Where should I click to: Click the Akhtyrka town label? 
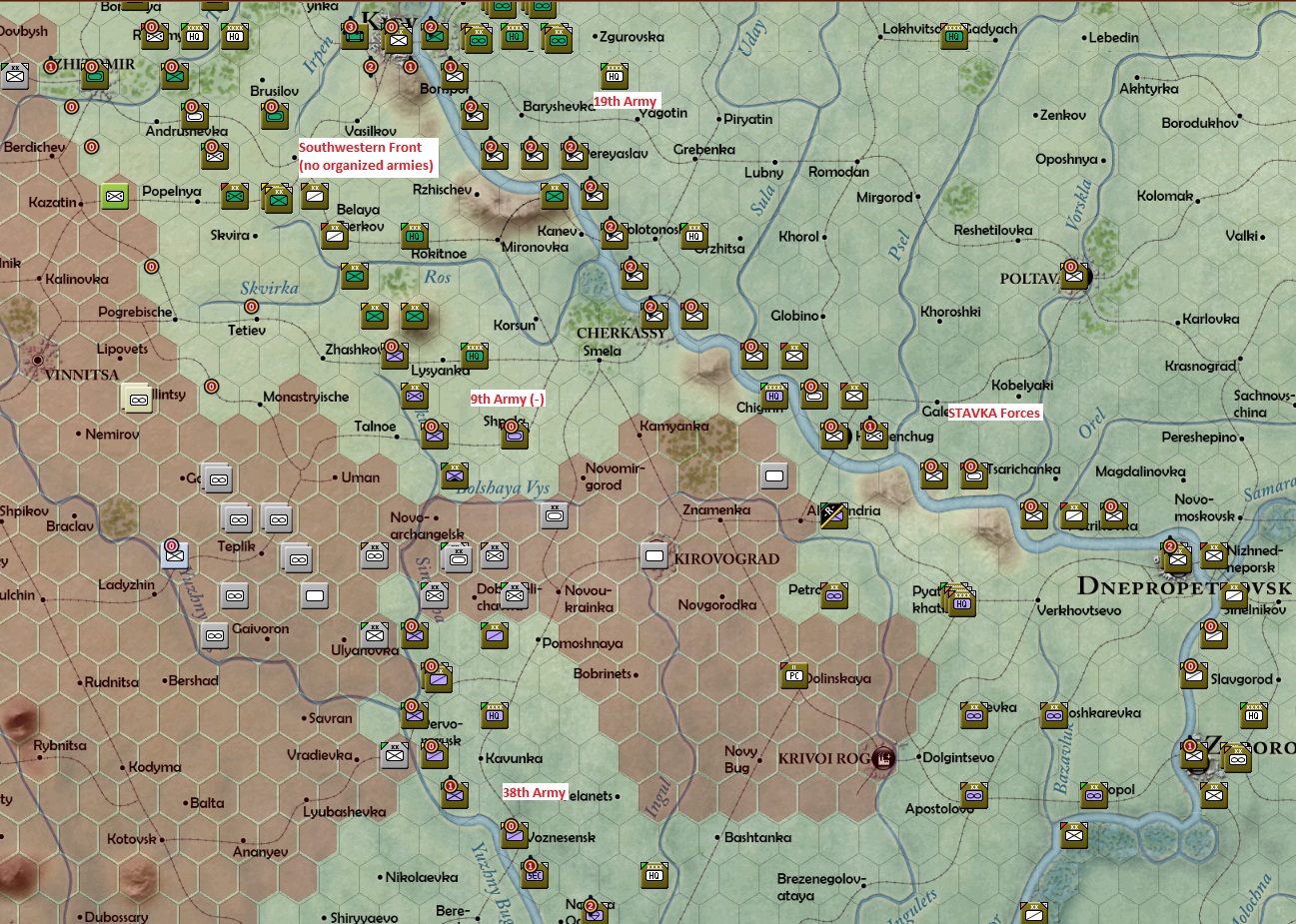pyautogui.click(x=1149, y=89)
